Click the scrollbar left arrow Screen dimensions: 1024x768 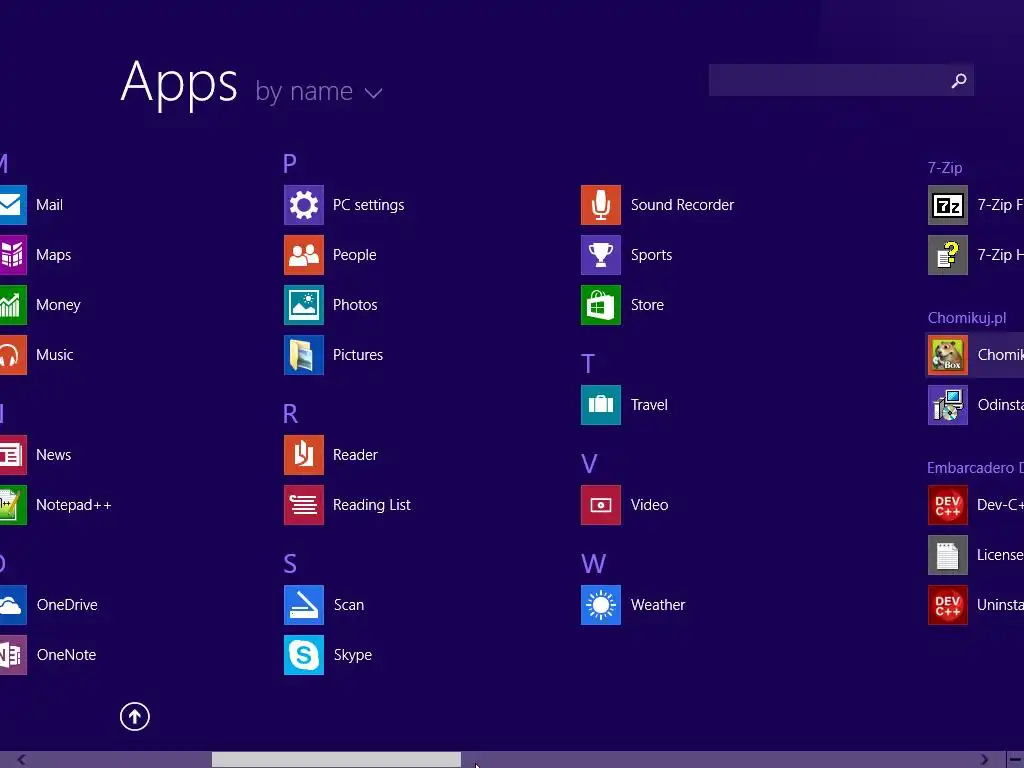pyautogui.click(x=22, y=760)
